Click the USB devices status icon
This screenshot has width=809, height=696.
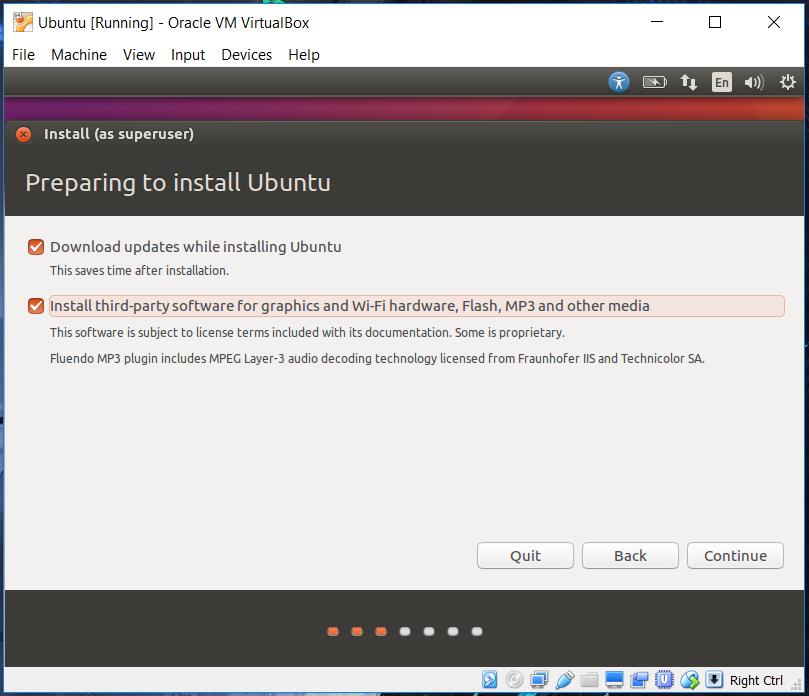[x=564, y=679]
